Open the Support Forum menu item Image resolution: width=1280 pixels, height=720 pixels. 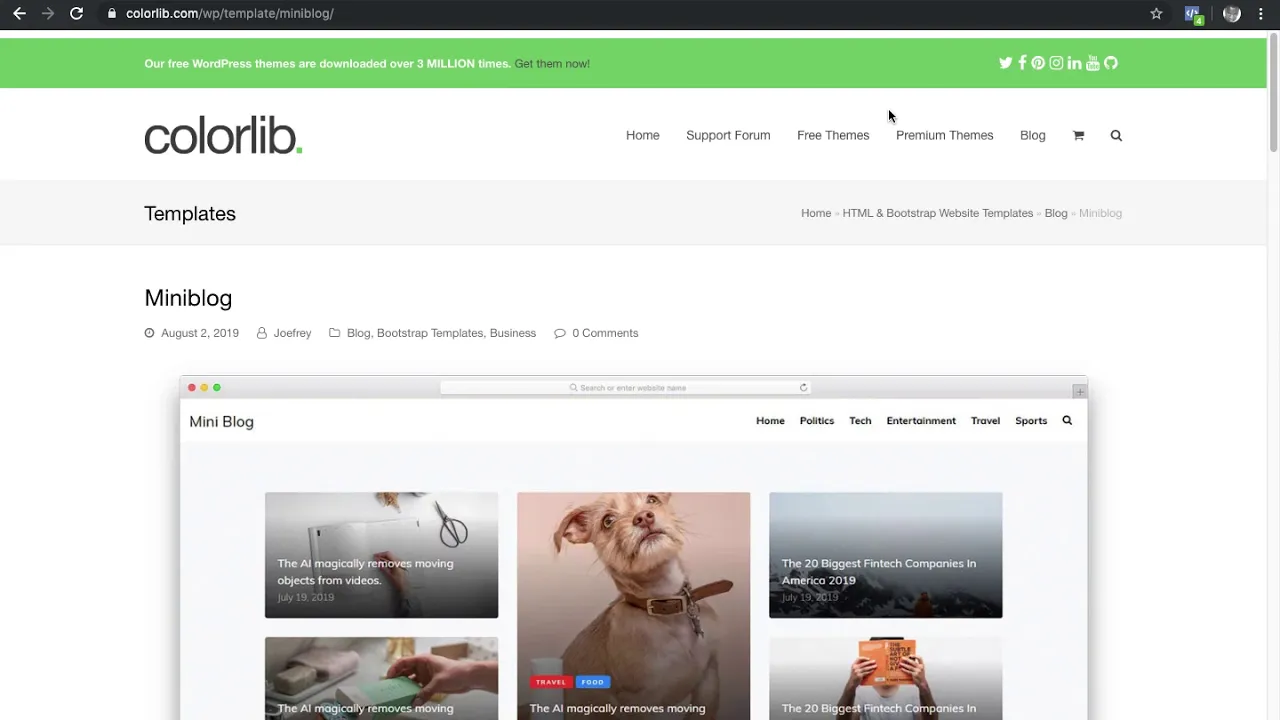pos(728,135)
